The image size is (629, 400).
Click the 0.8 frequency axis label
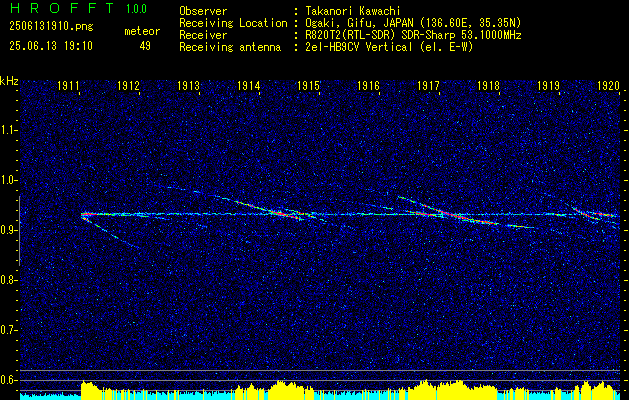7,280
